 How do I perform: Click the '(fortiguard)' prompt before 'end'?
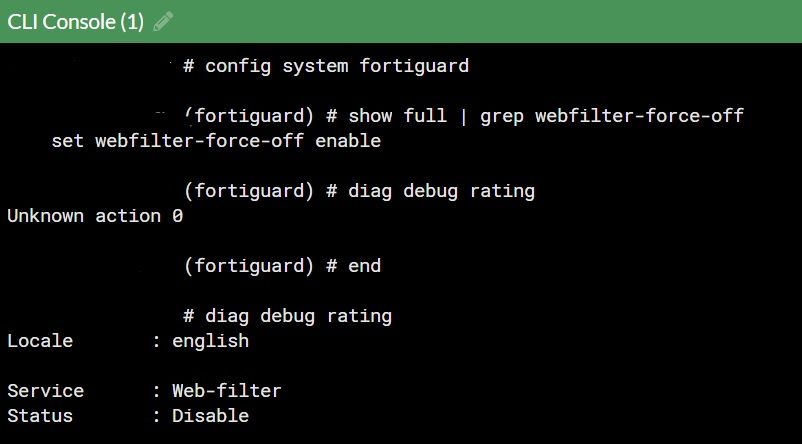[x=249, y=266]
